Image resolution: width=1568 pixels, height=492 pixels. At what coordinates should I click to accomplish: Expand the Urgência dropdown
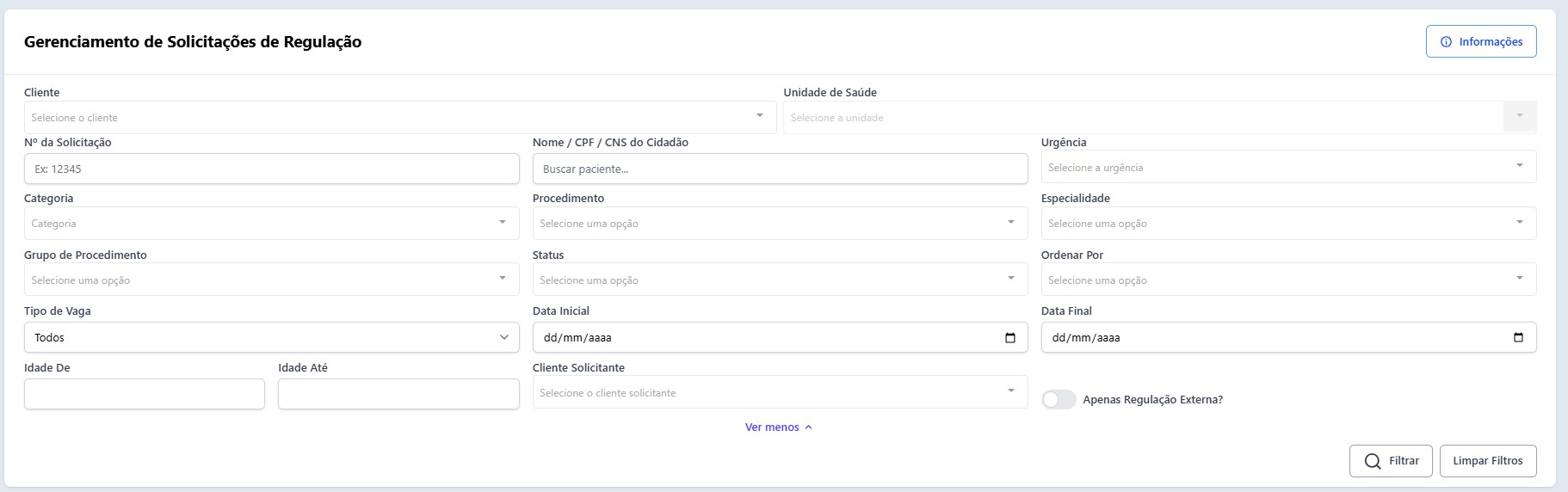pyautogui.click(x=1288, y=167)
